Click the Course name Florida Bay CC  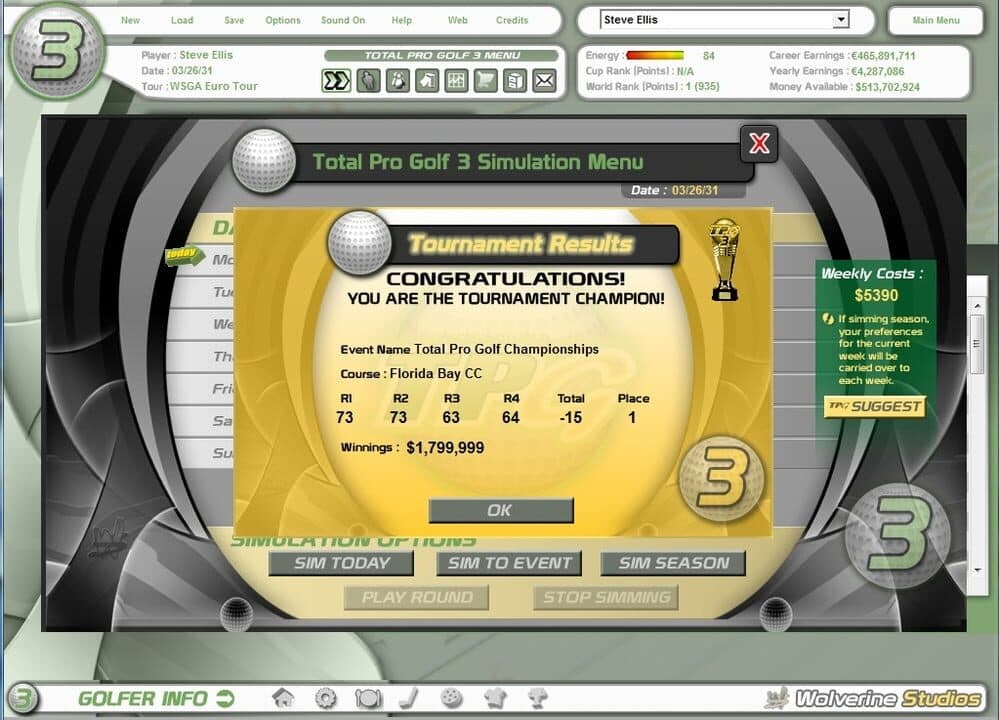point(436,373)
